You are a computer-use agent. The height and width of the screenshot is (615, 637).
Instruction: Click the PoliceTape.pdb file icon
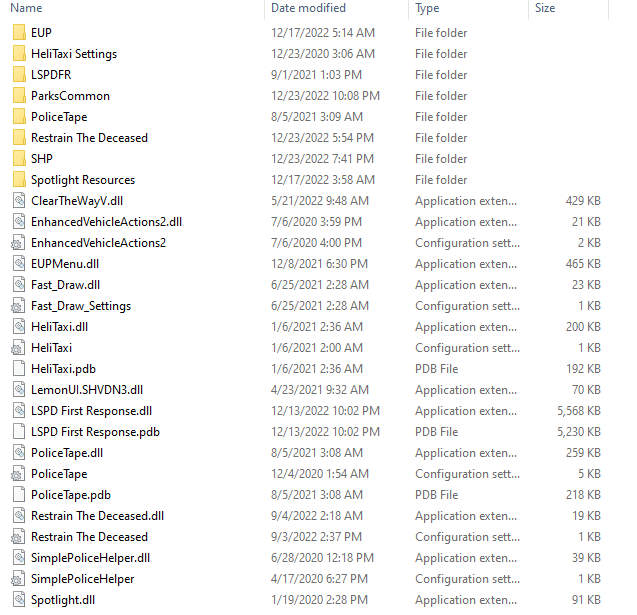pyautogui.click(x=19, y=495)
